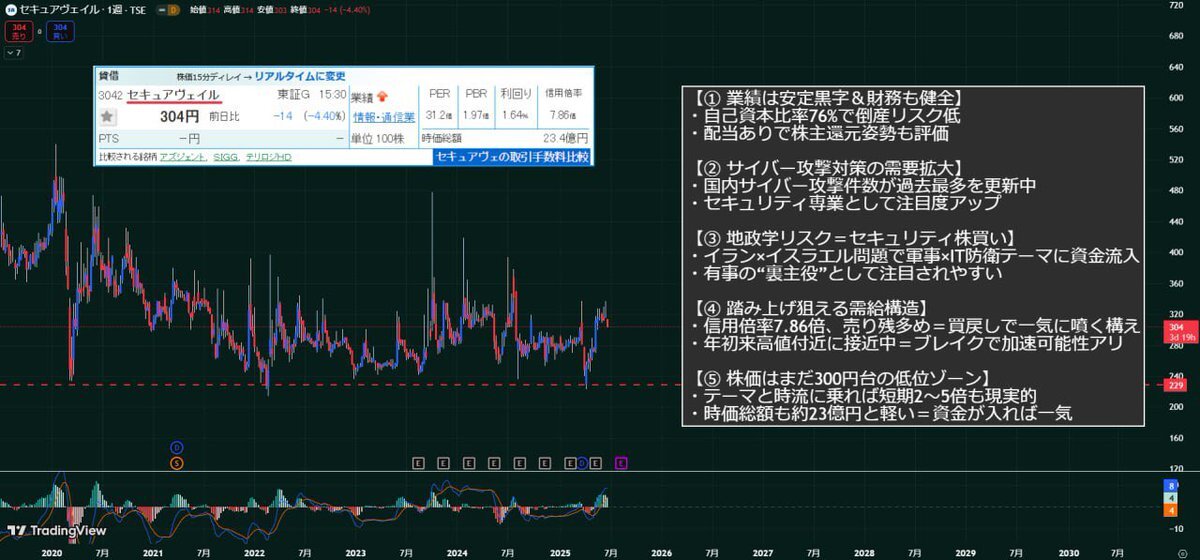Viewport: 1200px width, 560px height.
Task: Toggle the favorite star icon beside 304円
Action: click(x=108, y=118)
